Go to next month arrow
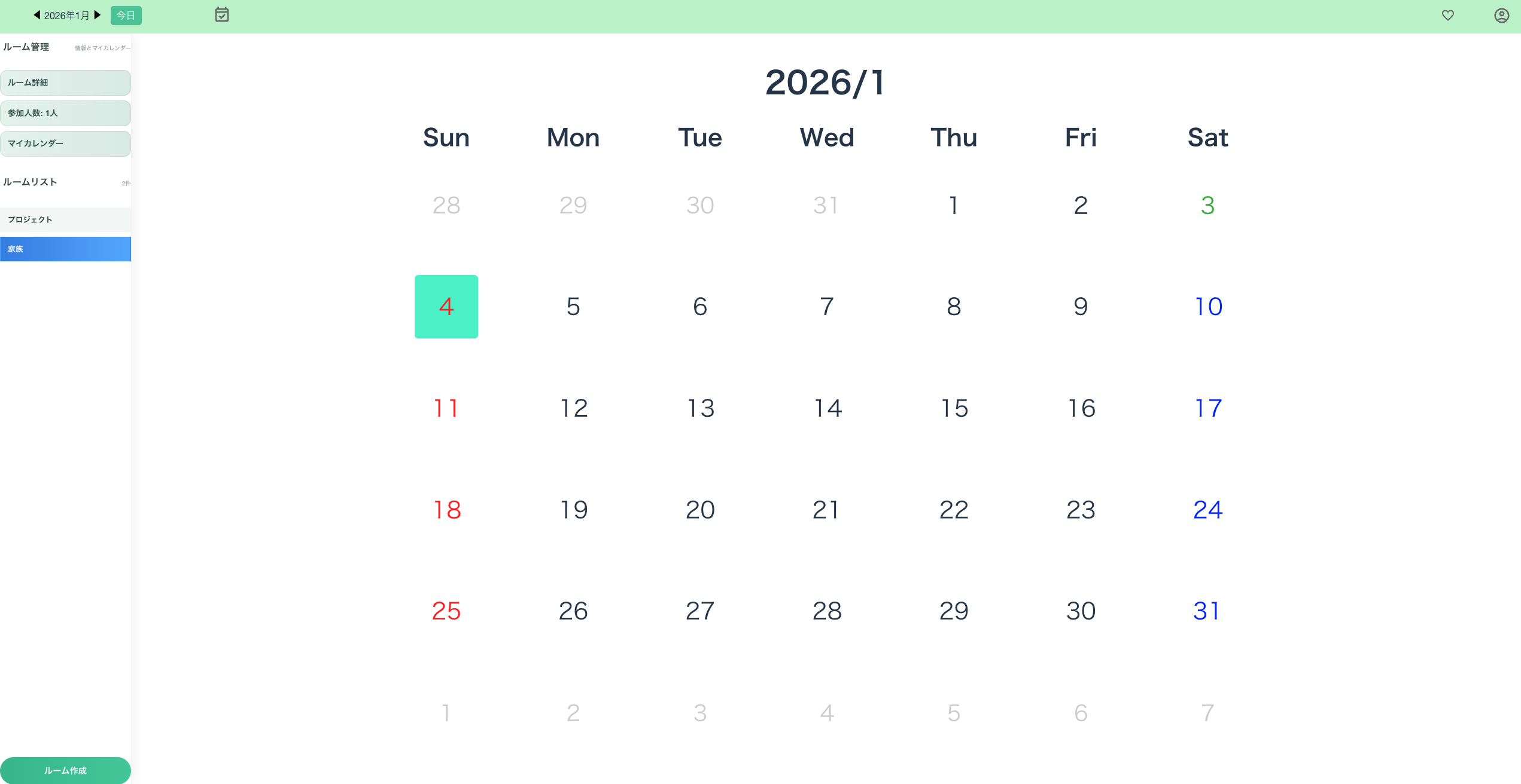 pos(98,15)
